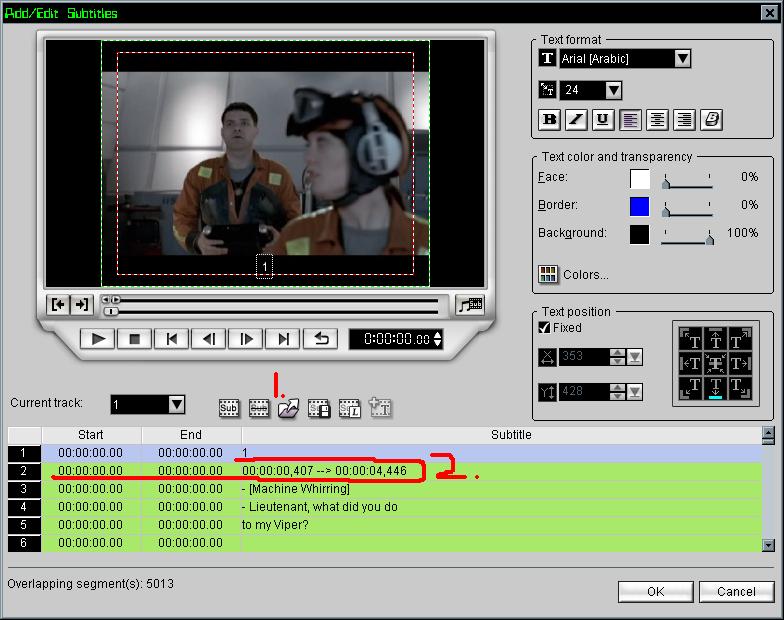
Task: Open Y position 428 dropdown arrow
Action: click(x=635, y=392)
